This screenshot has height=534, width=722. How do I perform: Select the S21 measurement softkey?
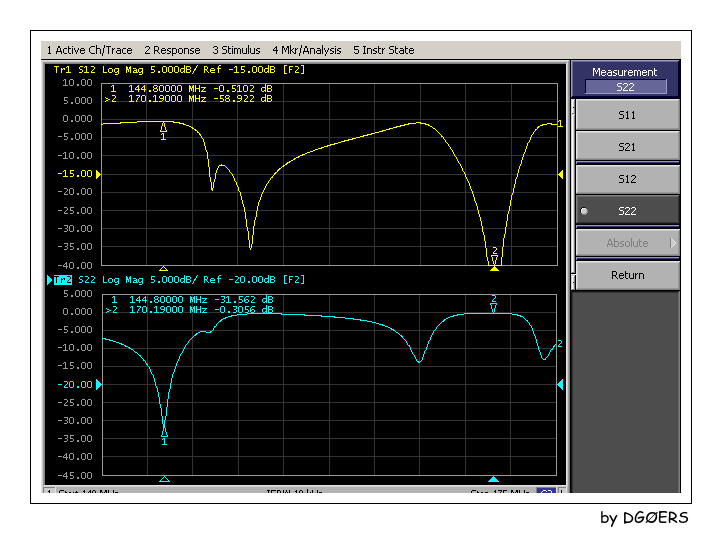tap(627, 147)
